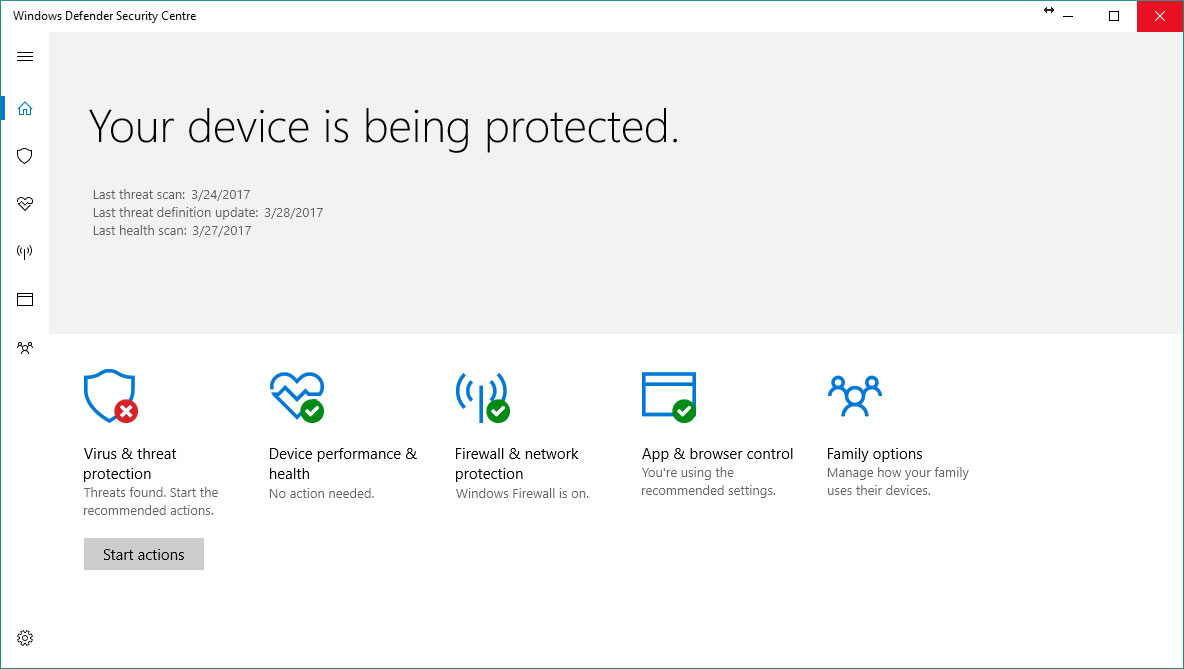Image resolution: width=1184 pixels, height=669 pixels.
Task: Open Device performance & health sidebar heart
Action: point(25,204)
